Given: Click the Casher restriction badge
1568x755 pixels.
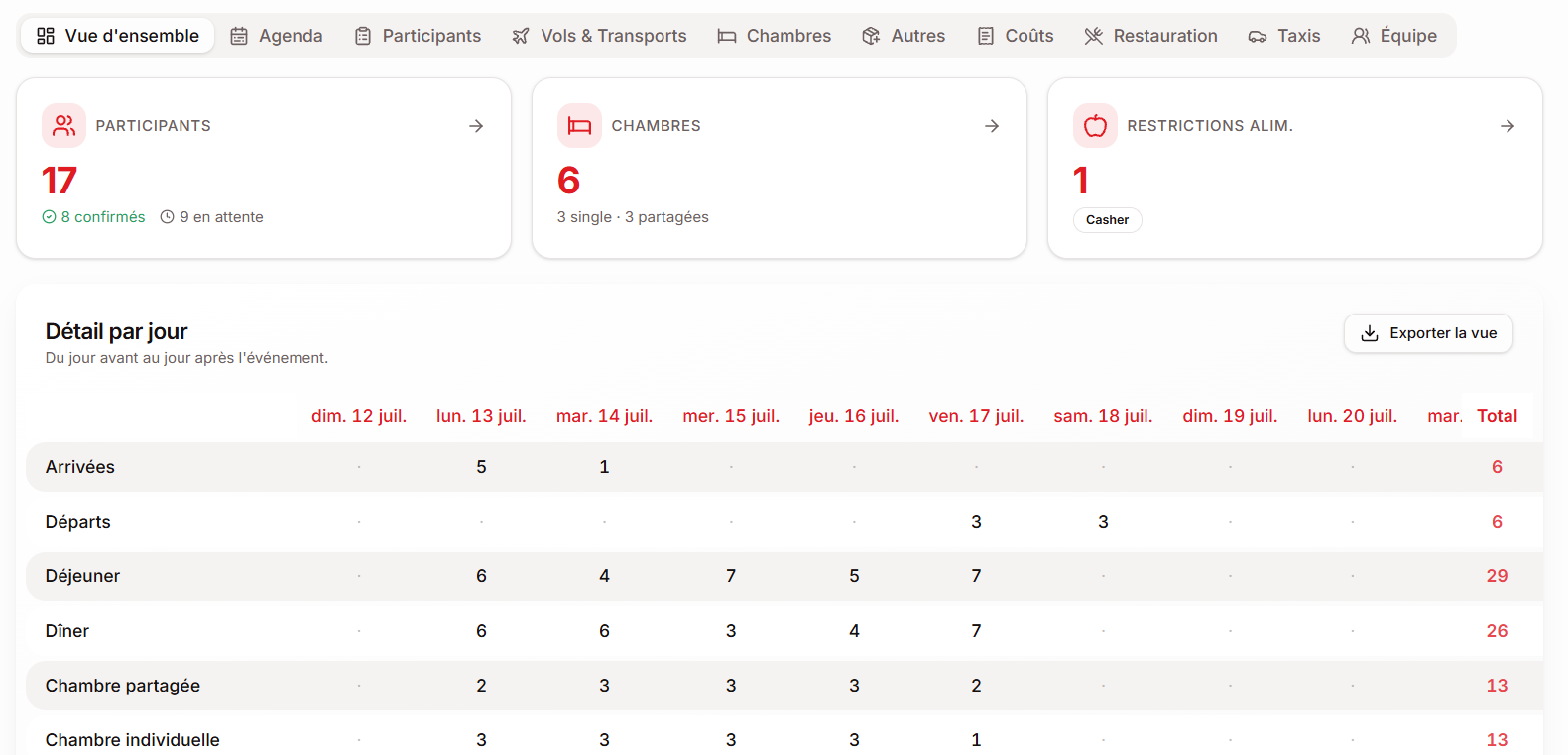Looking at the screenshot, I should [x=1107, y=220].
